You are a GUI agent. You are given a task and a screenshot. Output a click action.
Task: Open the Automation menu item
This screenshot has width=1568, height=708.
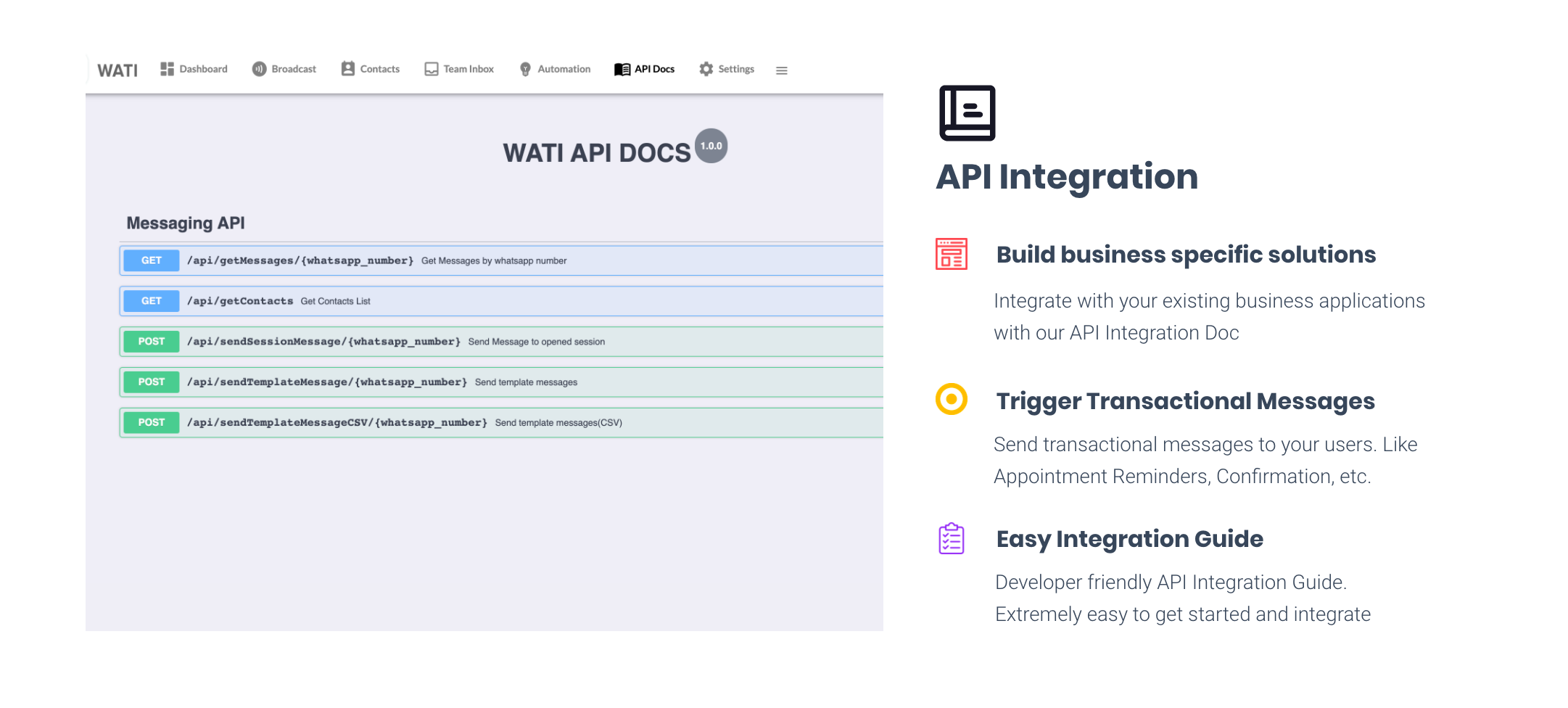point(556,69)
